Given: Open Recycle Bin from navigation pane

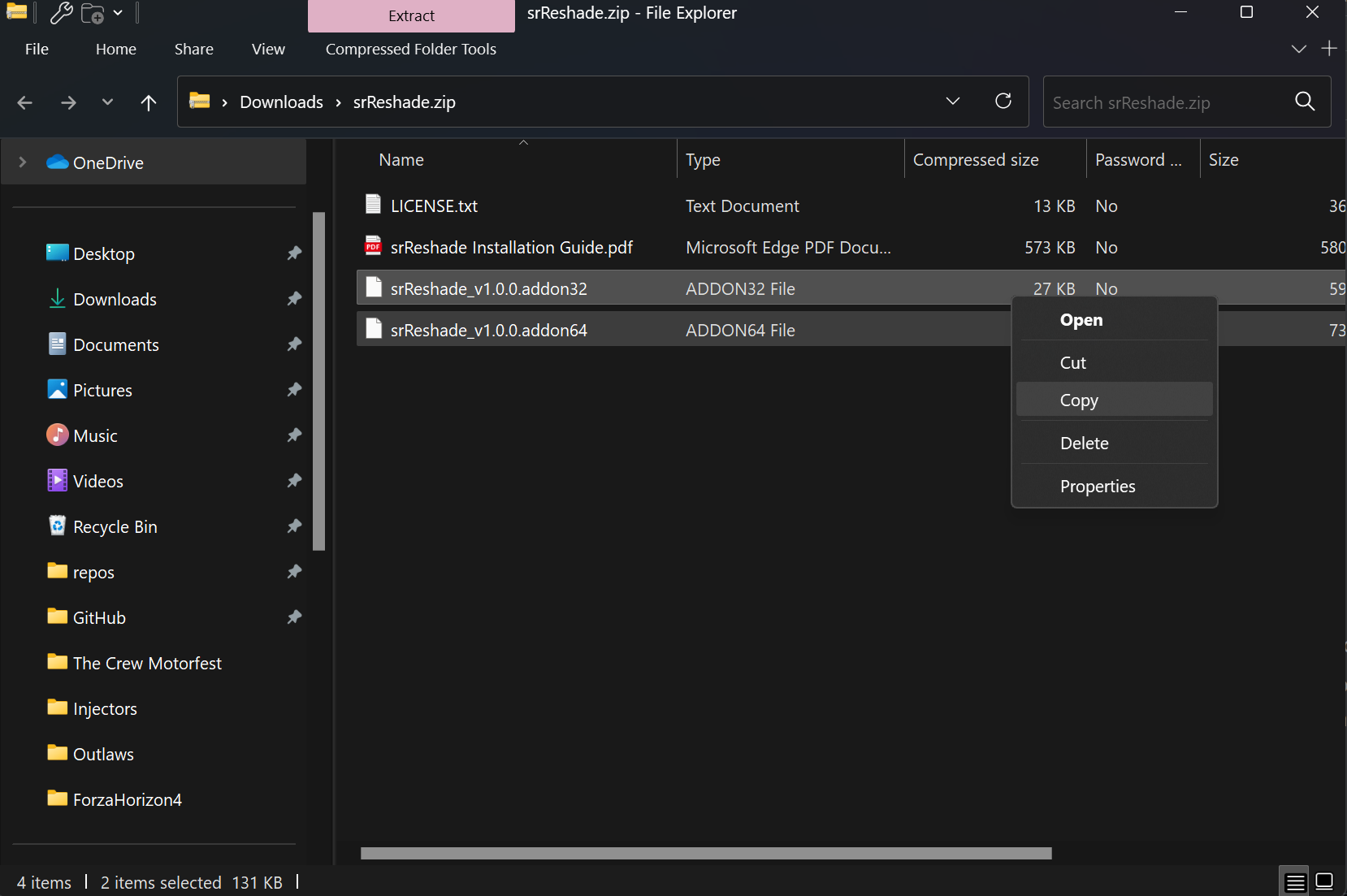Looking at the screenshot, I should pos(102,526).
